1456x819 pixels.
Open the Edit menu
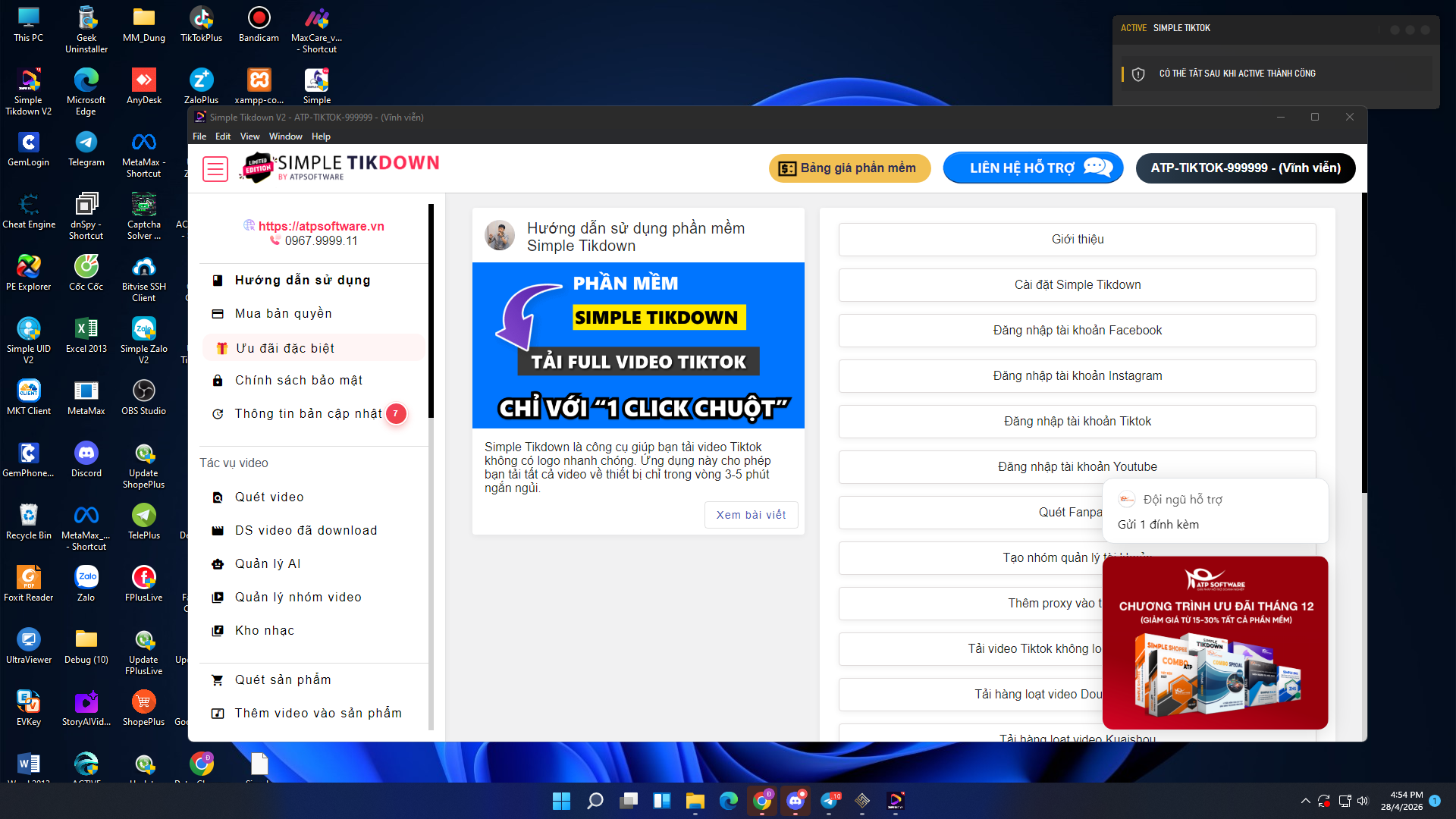tap(223, 136)
